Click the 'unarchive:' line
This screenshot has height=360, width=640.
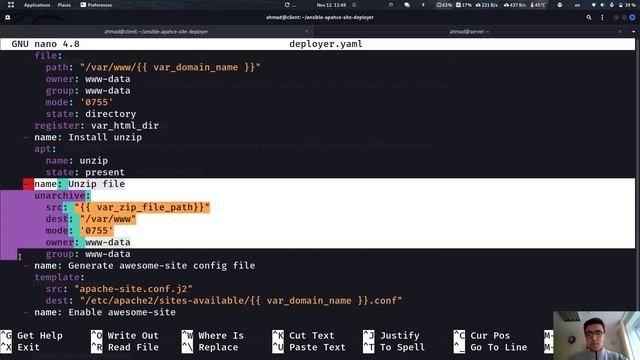[62, 196]
